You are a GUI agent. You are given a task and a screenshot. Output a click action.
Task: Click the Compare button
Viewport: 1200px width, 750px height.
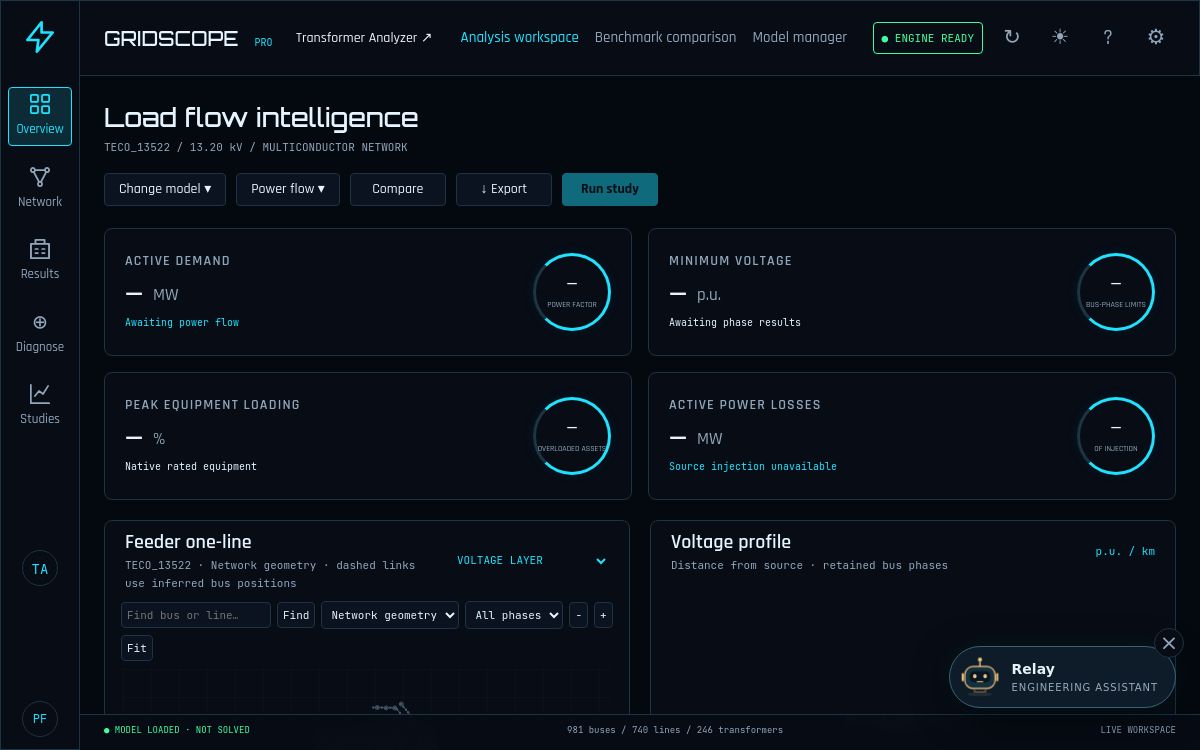click(x=398, y=189)
